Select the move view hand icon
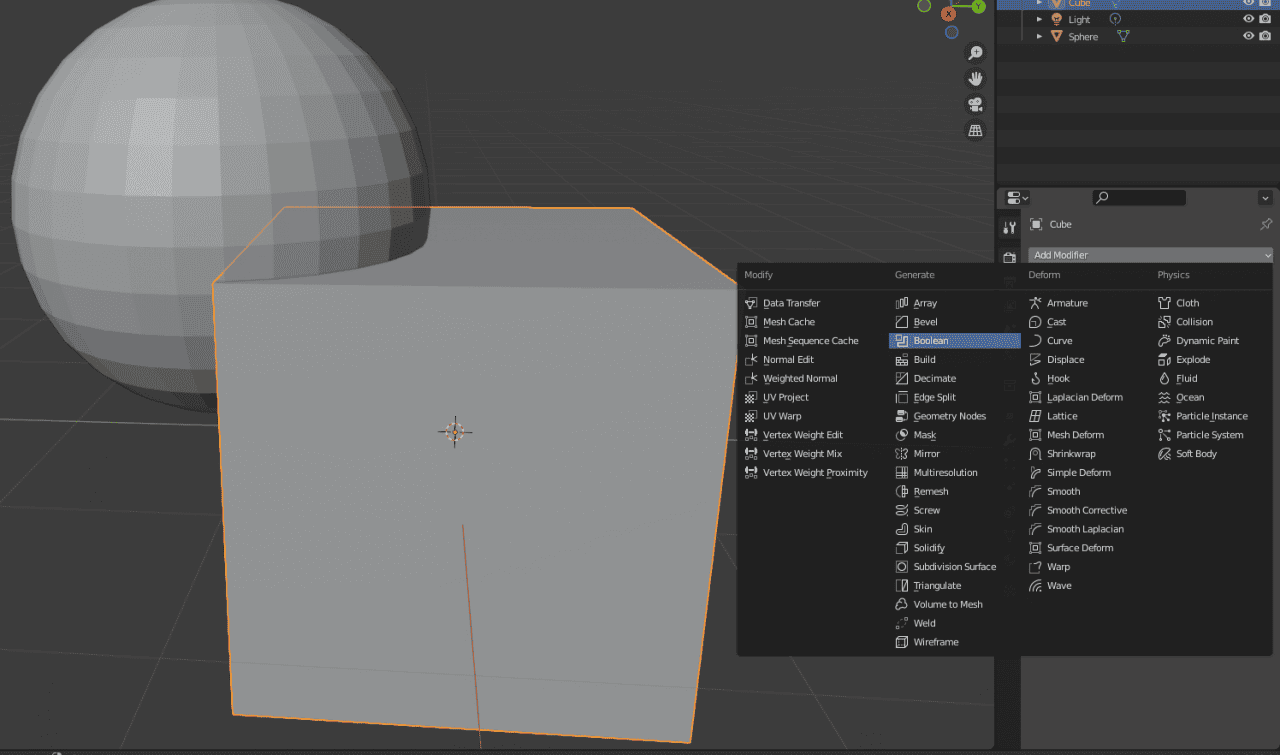 (975, 78)
